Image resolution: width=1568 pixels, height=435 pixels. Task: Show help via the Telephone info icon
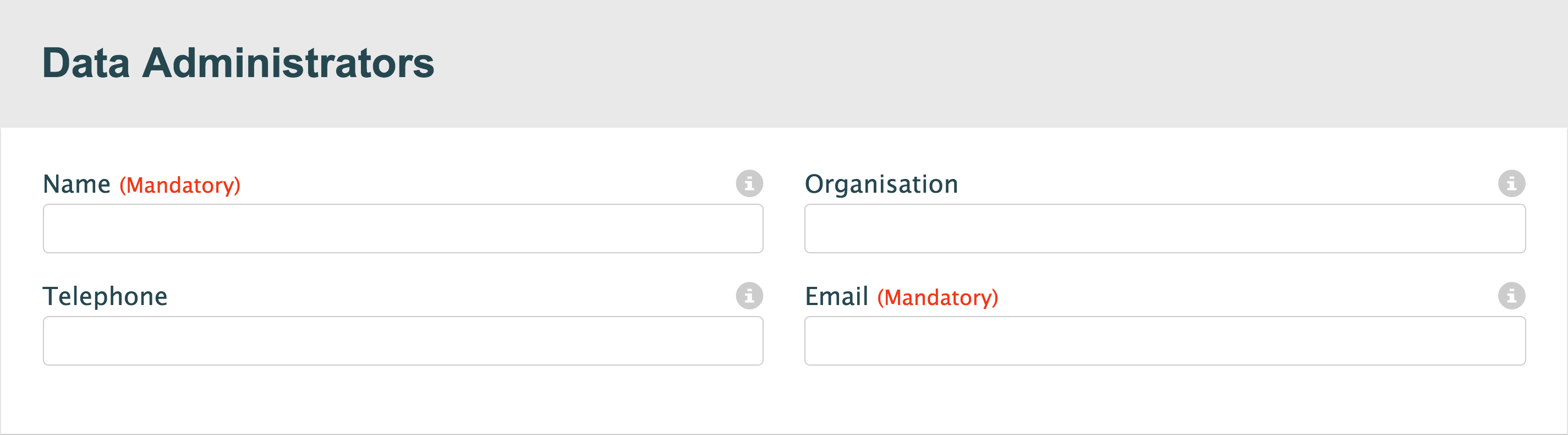click(749, 296)
